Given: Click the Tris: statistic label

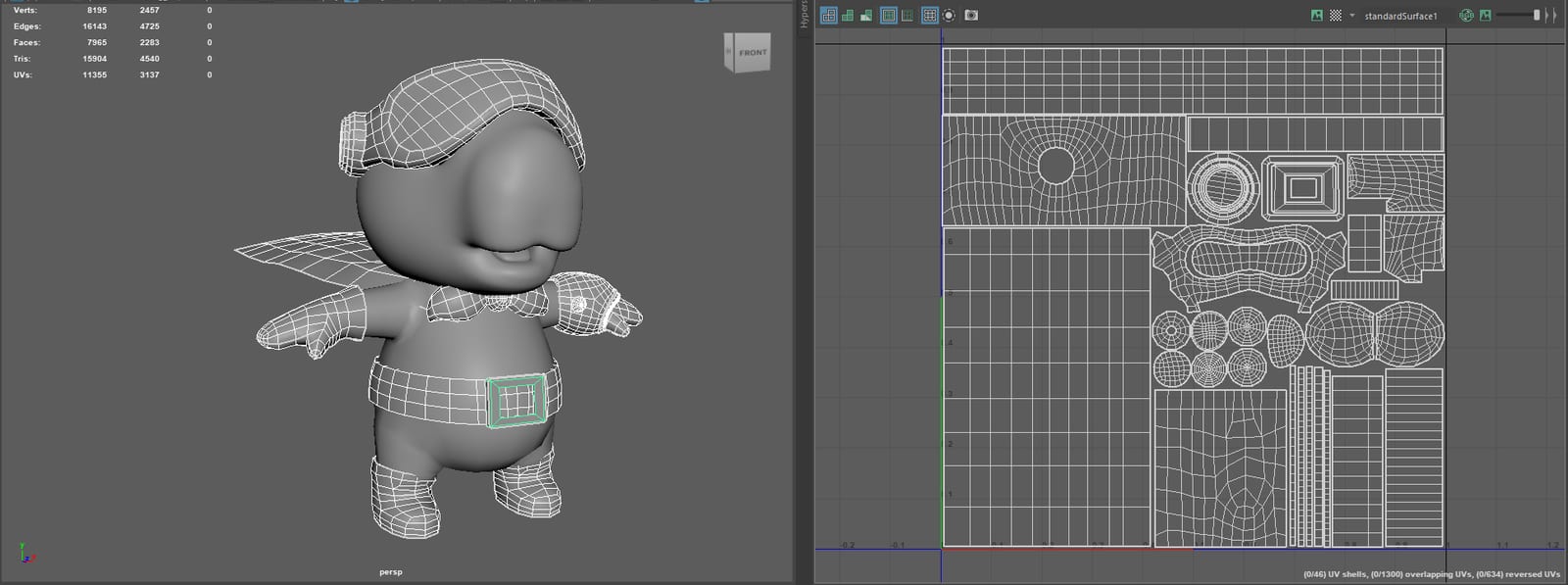Looking at the screenshot, I should point(22,59).
